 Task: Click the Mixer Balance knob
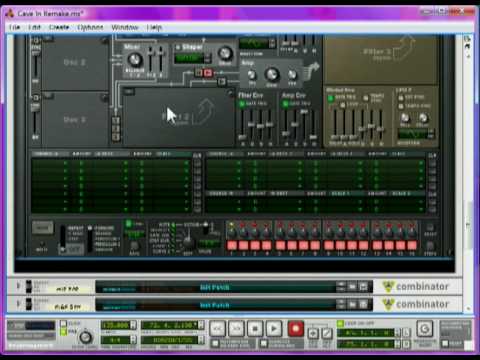(x=135, y=60)
